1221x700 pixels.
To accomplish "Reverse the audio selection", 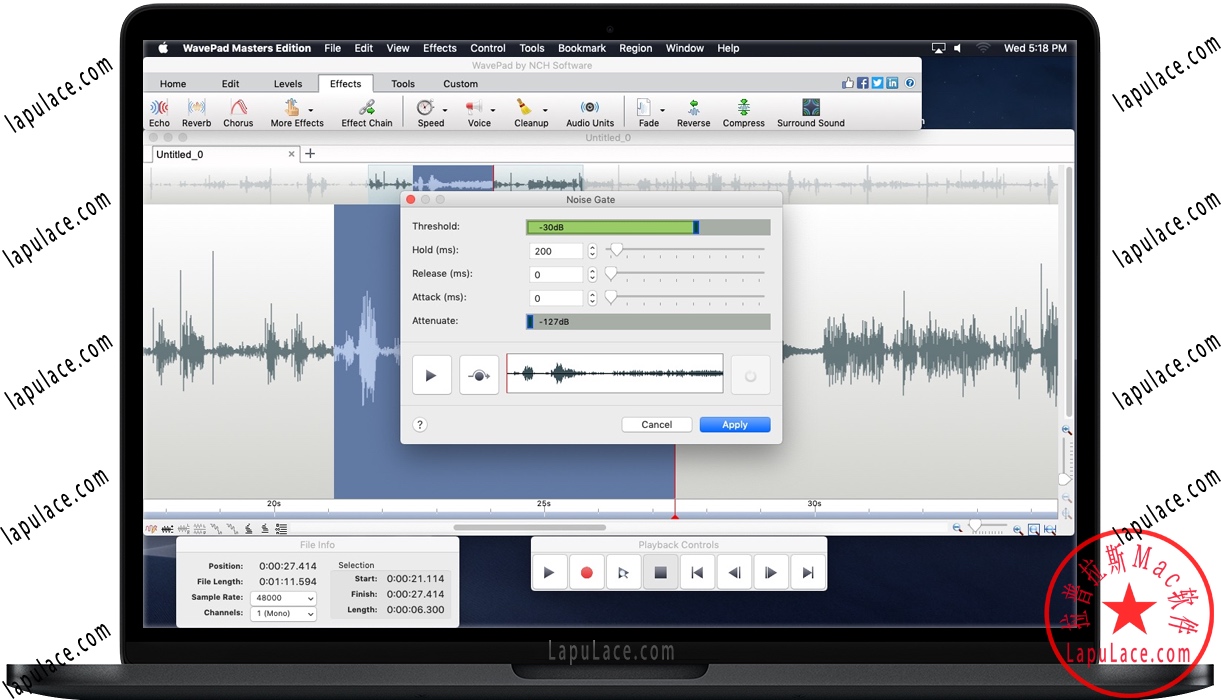I will point(693,112).
